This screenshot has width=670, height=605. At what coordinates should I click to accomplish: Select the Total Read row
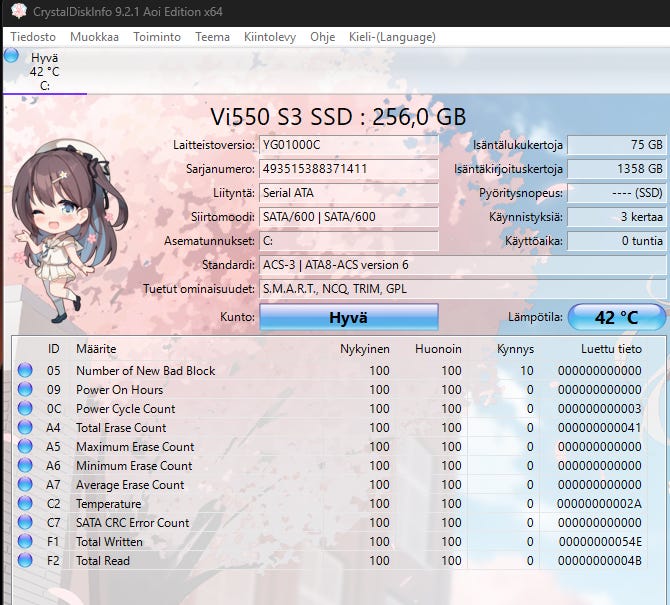[330, 561]
